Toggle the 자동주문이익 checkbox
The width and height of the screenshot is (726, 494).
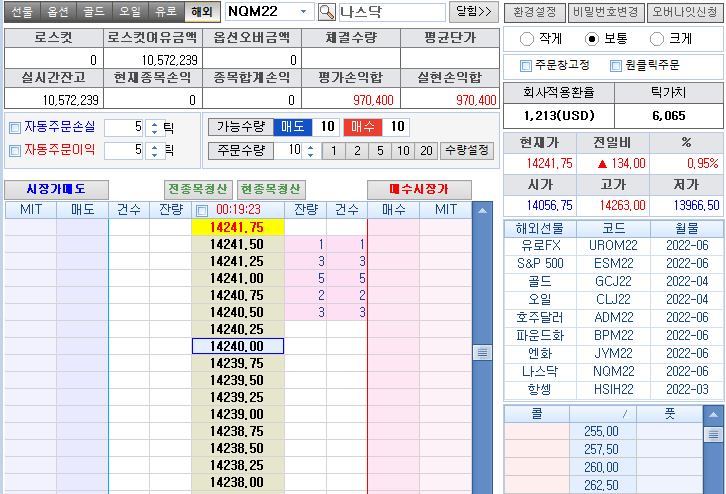tap(14, 151)
